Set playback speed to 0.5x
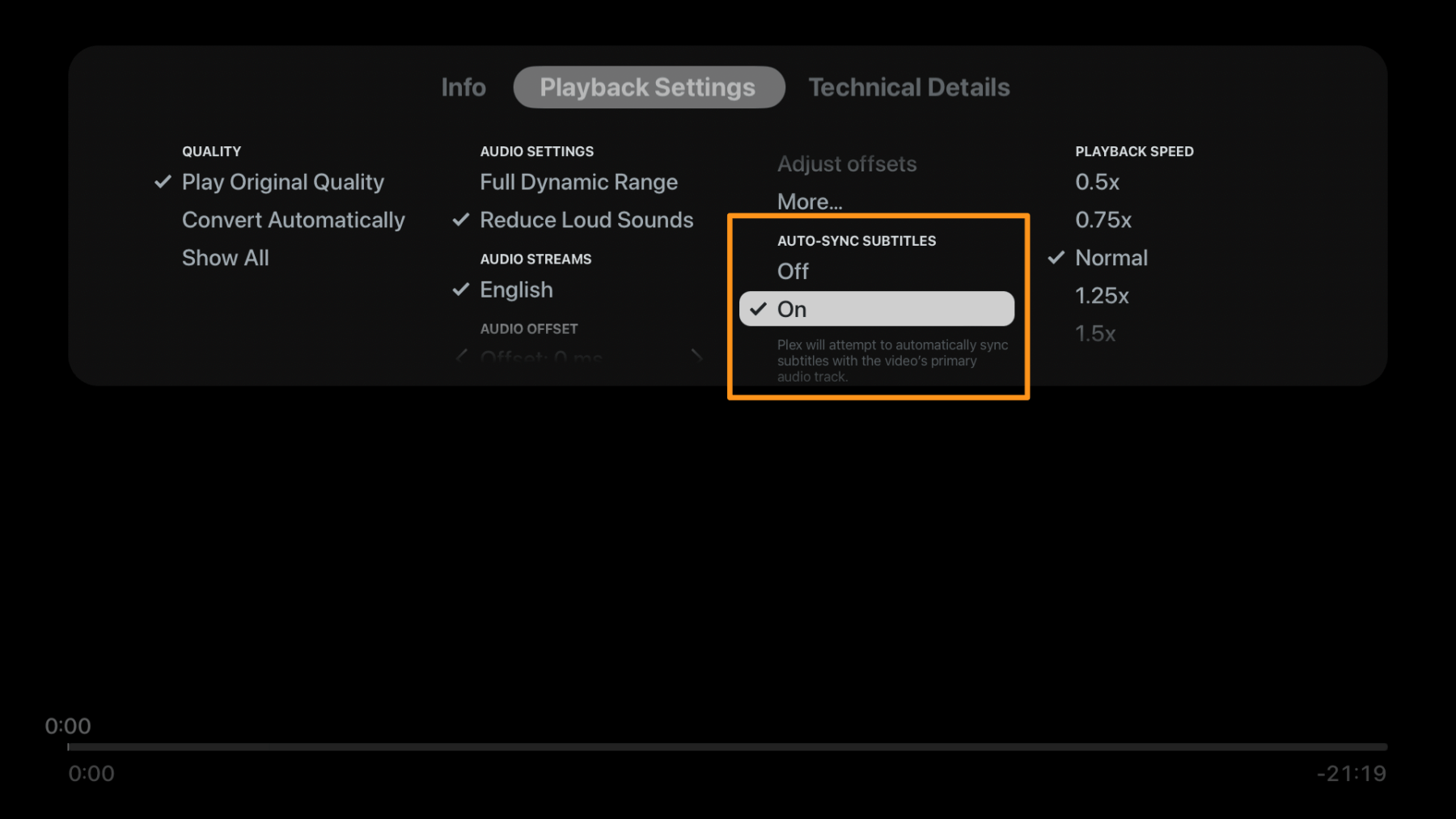 point(1097,182)
